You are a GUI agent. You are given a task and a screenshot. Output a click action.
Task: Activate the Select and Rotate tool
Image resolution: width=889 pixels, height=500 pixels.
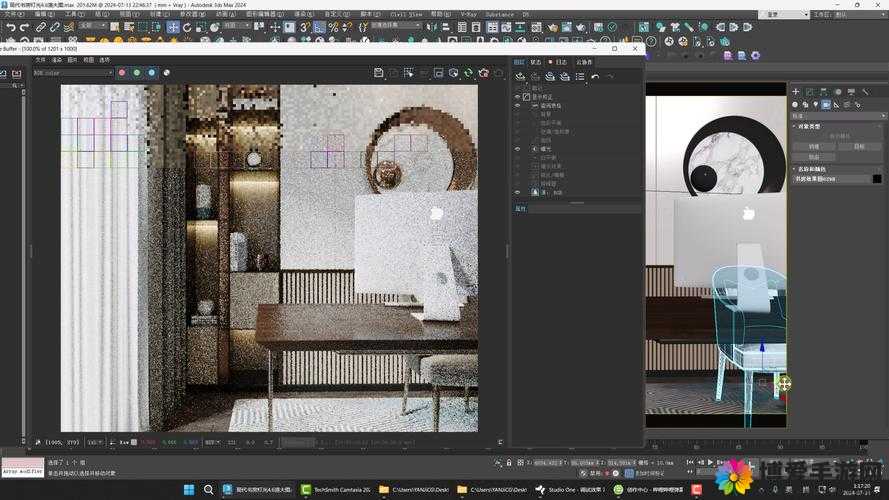click(x=187, y=27)
